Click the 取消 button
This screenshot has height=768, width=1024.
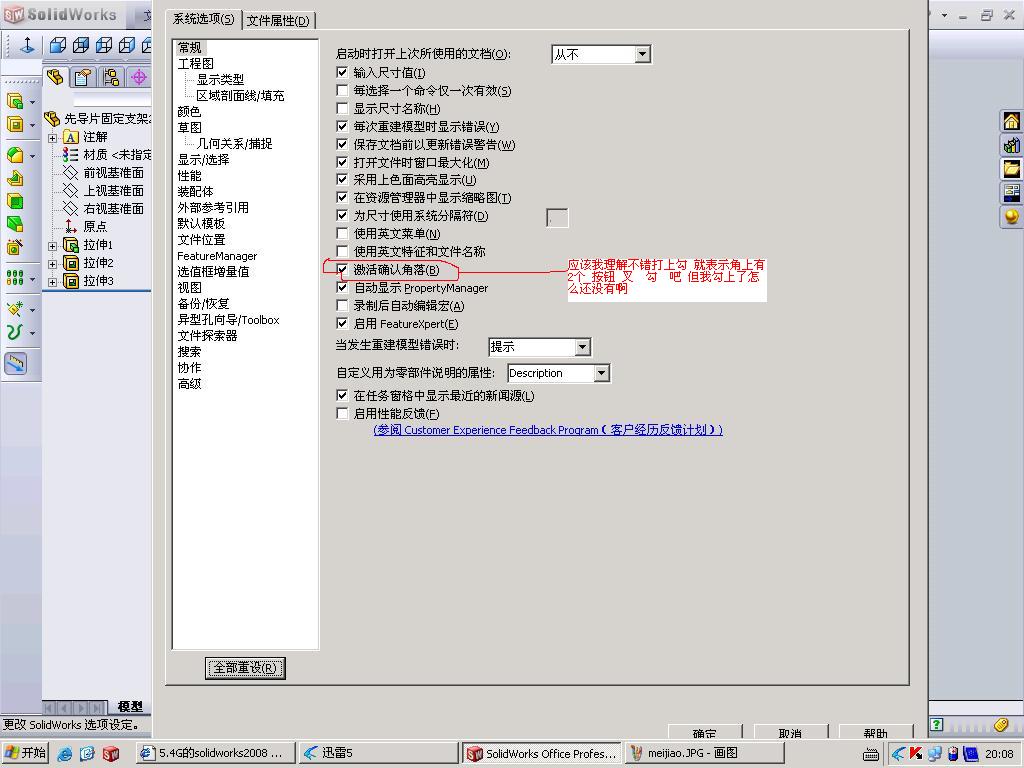click(790, 733)
